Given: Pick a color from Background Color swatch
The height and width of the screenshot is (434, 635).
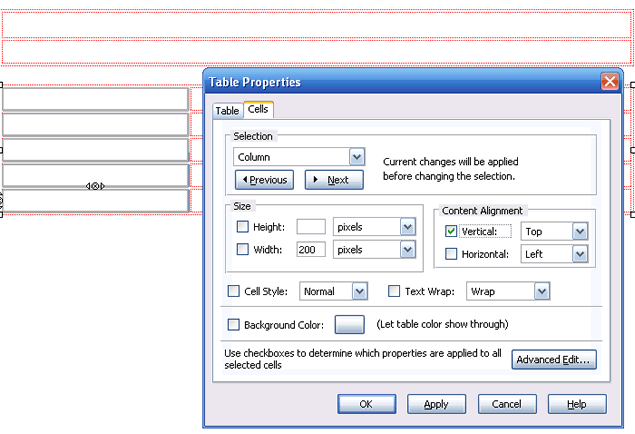Looking at the screenshot, I should pyautogui.click(x=349, y=325).
